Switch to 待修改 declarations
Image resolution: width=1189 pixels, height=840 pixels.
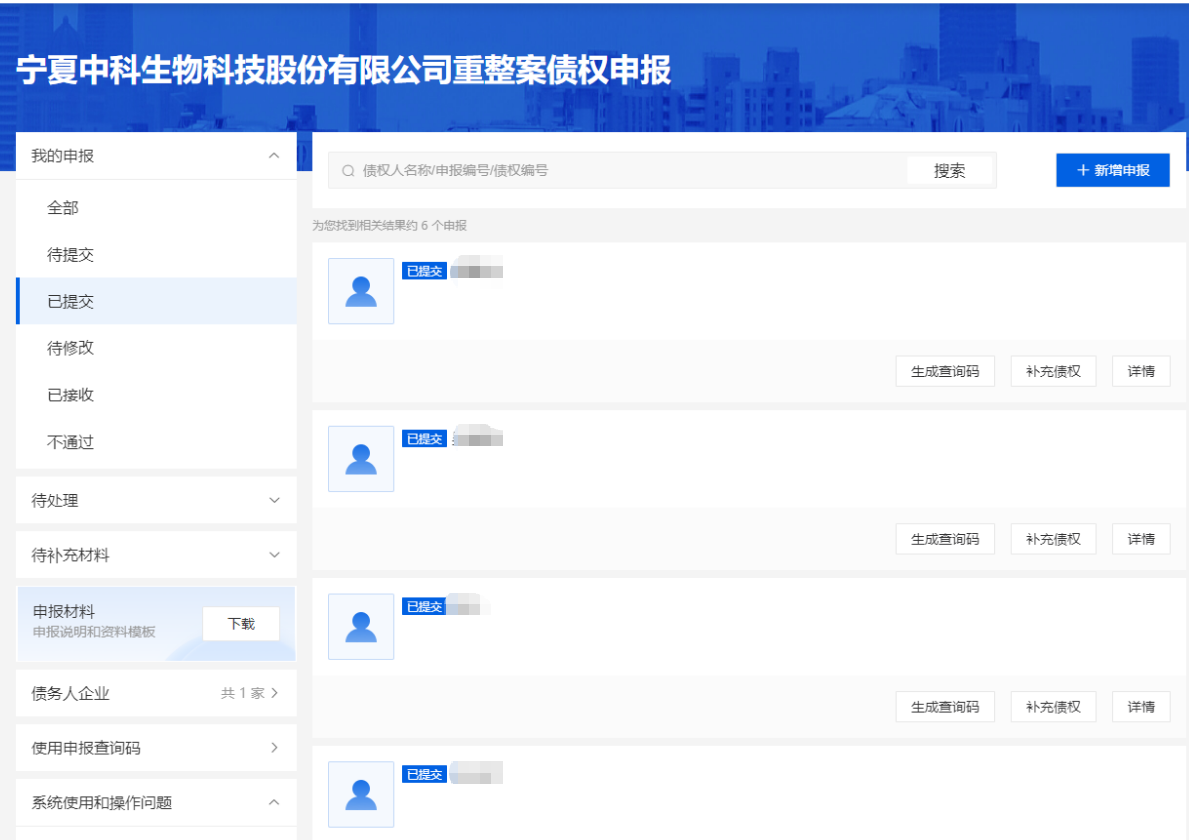[71, 348]
